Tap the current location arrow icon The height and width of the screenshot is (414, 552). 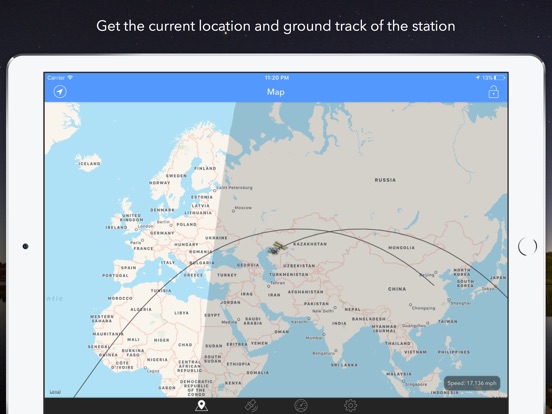tap(60, 92)
